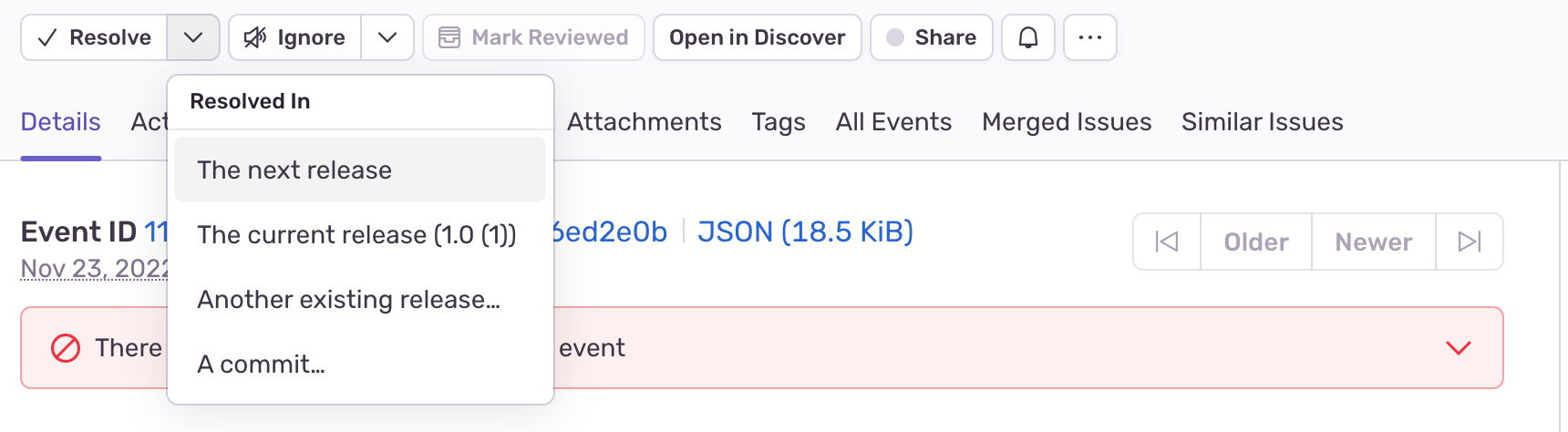Viewport: 1568px width, 432px height.
Task: Jump to oldest event icon
Action: 1167,242
